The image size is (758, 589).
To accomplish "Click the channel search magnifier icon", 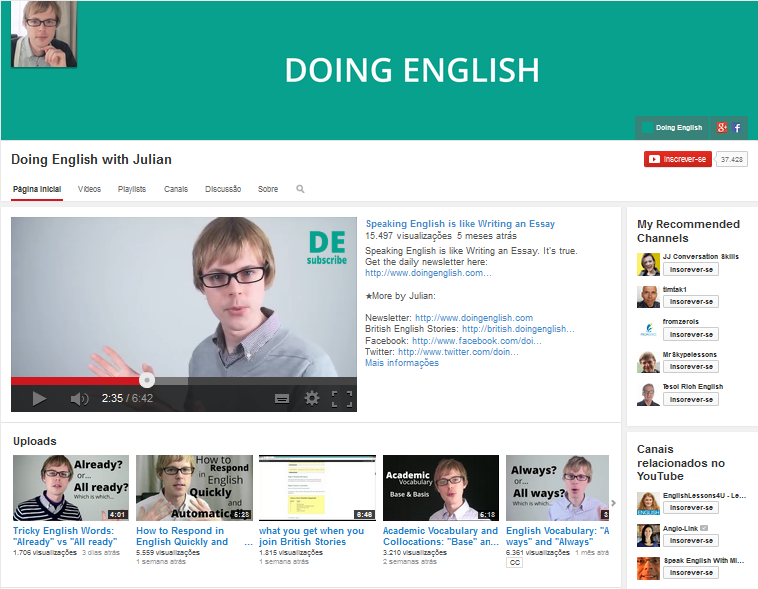I will coord(300,189).
